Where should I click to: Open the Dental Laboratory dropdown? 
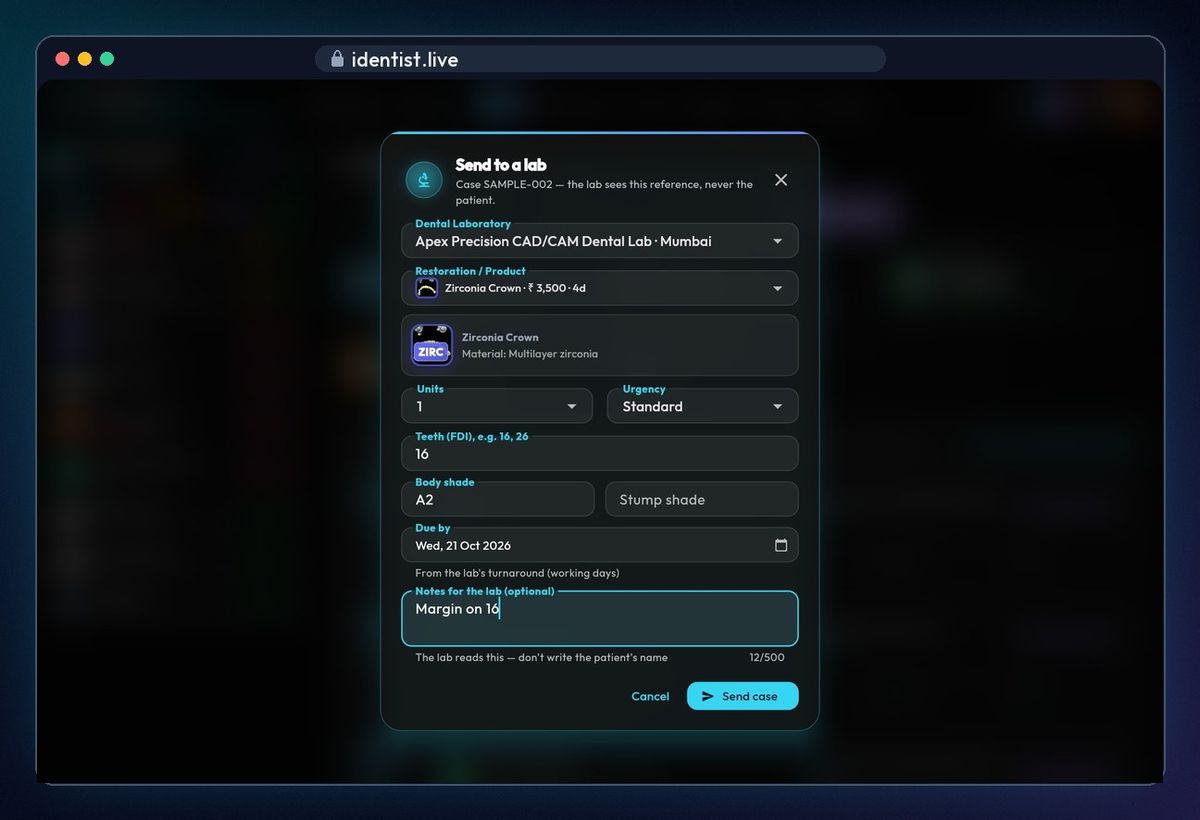tap(600, 241)
